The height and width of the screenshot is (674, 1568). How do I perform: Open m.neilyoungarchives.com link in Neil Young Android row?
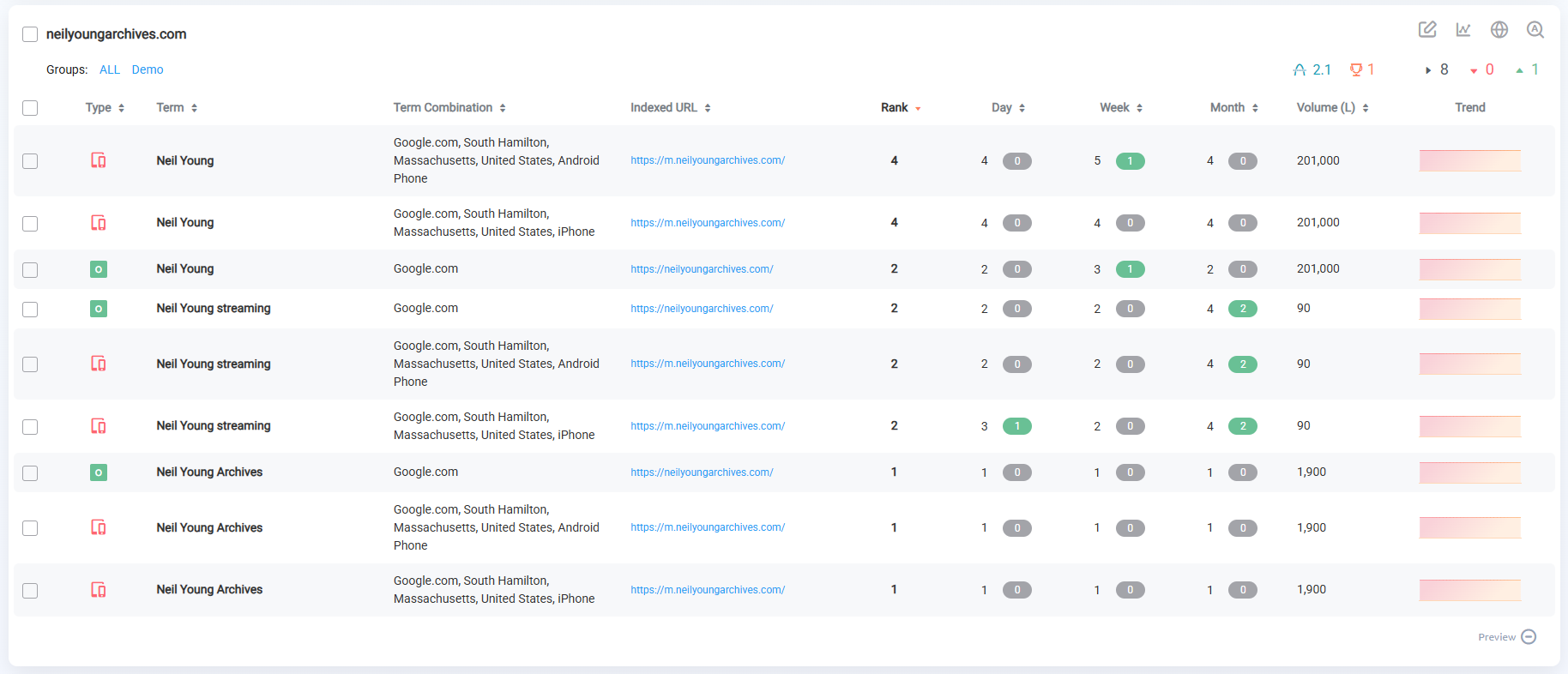(x=708, y=160)
